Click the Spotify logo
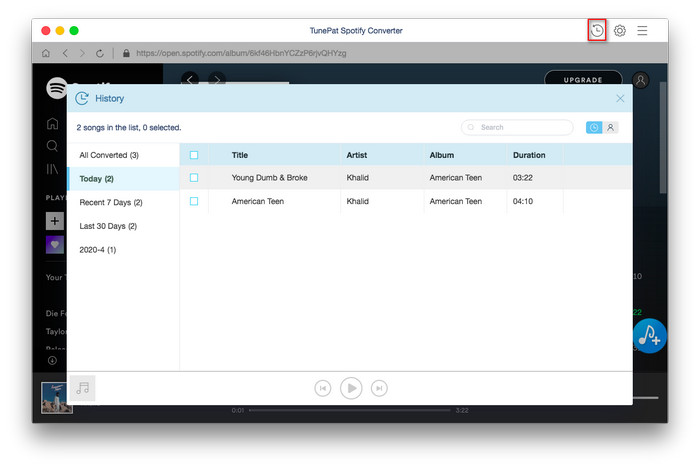This screenshot has height=469, width=700. (57, 88)
